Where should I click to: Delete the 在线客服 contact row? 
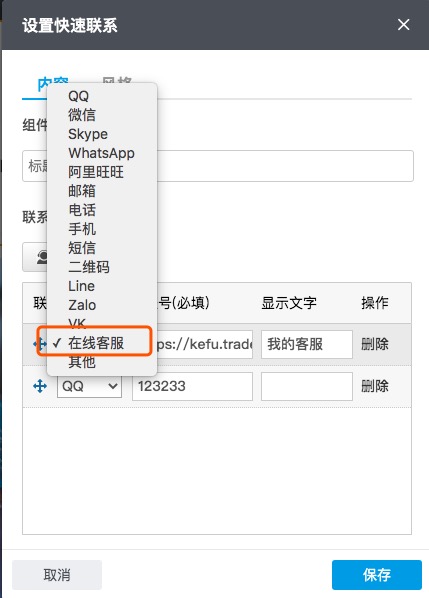(375, 344)
